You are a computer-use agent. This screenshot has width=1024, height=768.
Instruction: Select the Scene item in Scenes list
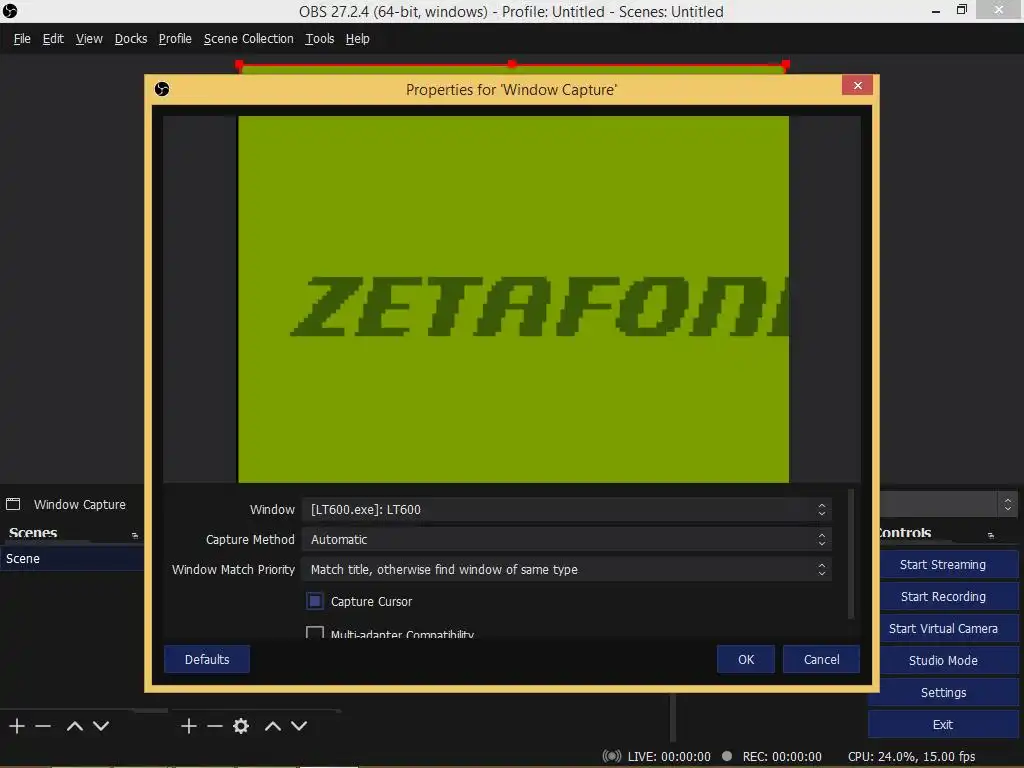pos(72,558)
